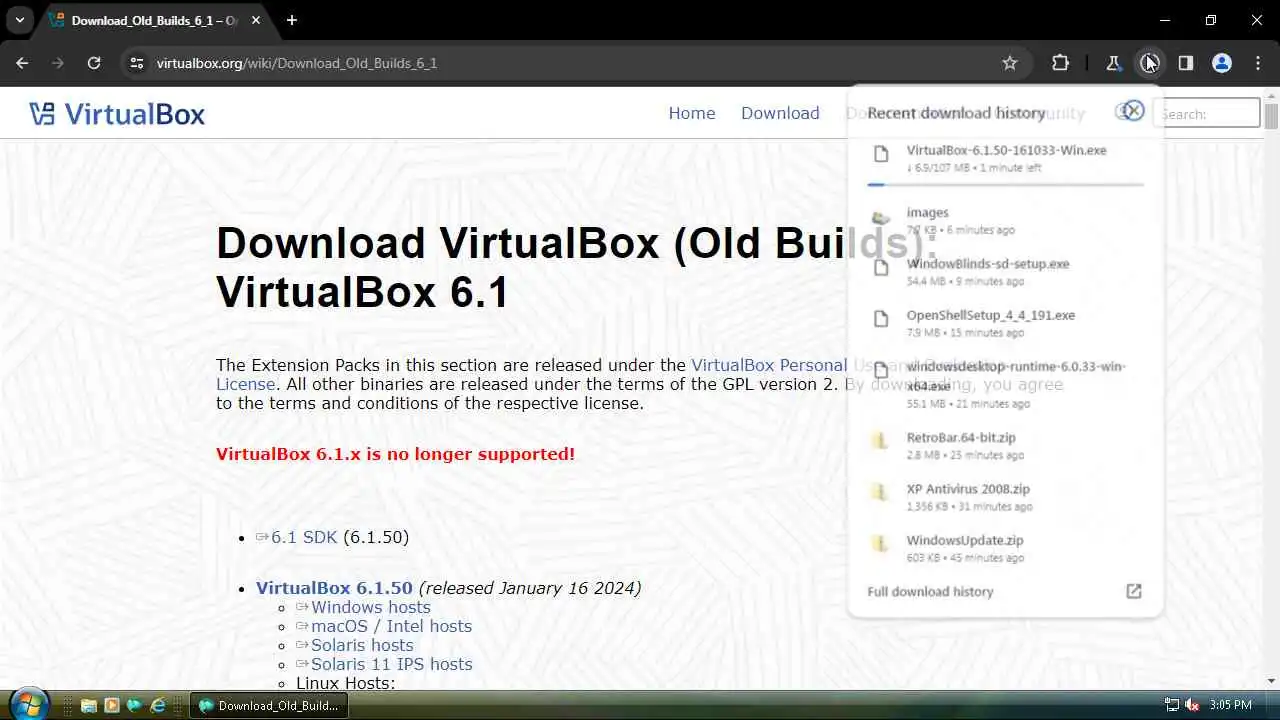Viewport: 1280px width, 720px height.
Task: Launch the media player taskbar shortcut
Action: [112, 705]
